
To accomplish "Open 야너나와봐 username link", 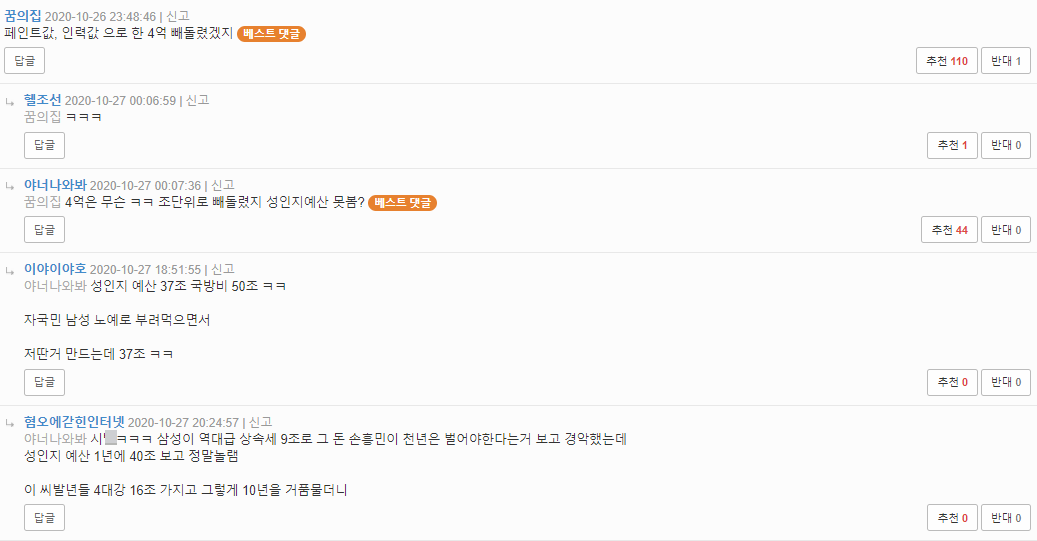I will coord(55,186).
